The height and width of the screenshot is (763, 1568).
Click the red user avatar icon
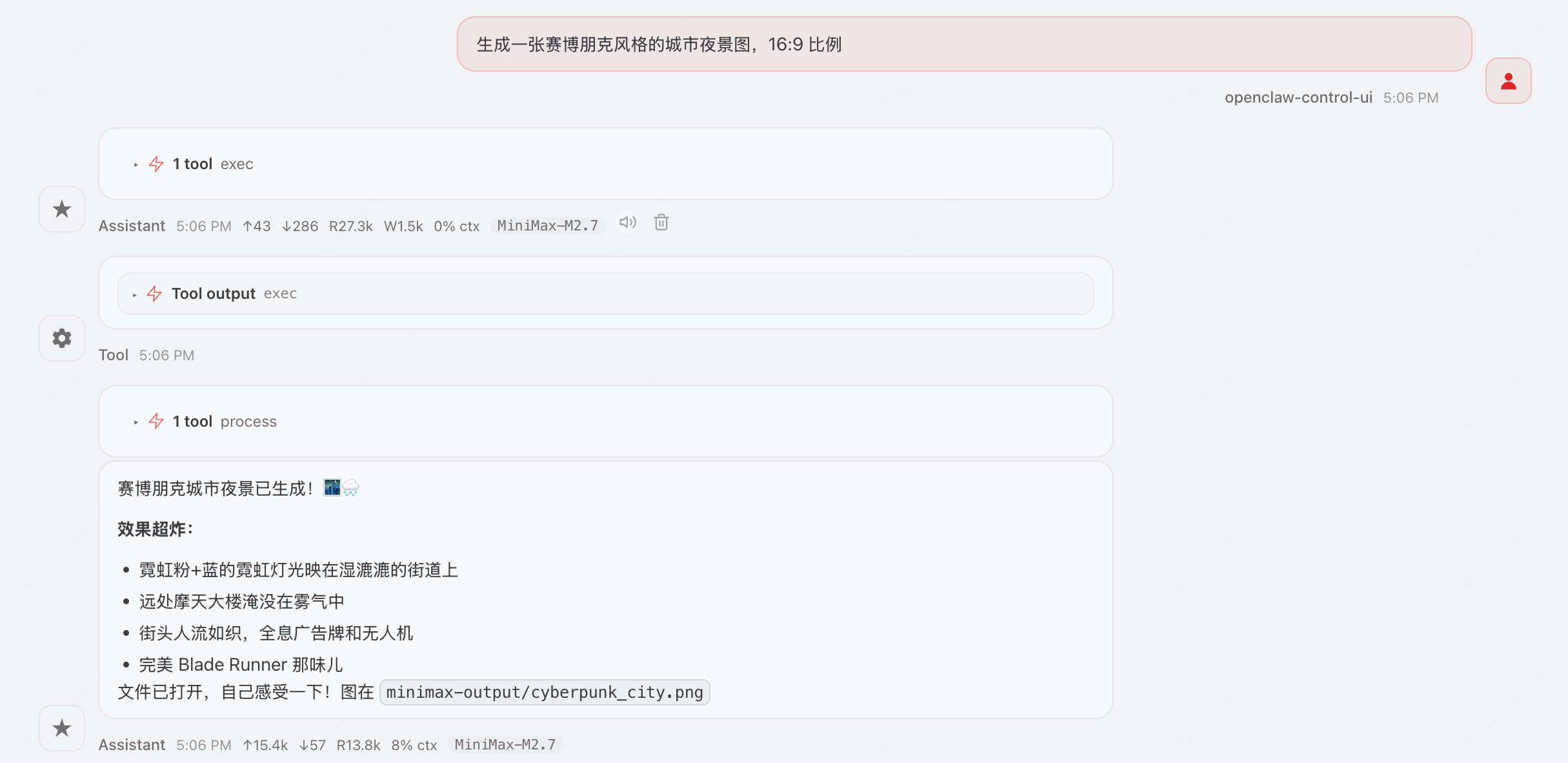coord(1508,81)
